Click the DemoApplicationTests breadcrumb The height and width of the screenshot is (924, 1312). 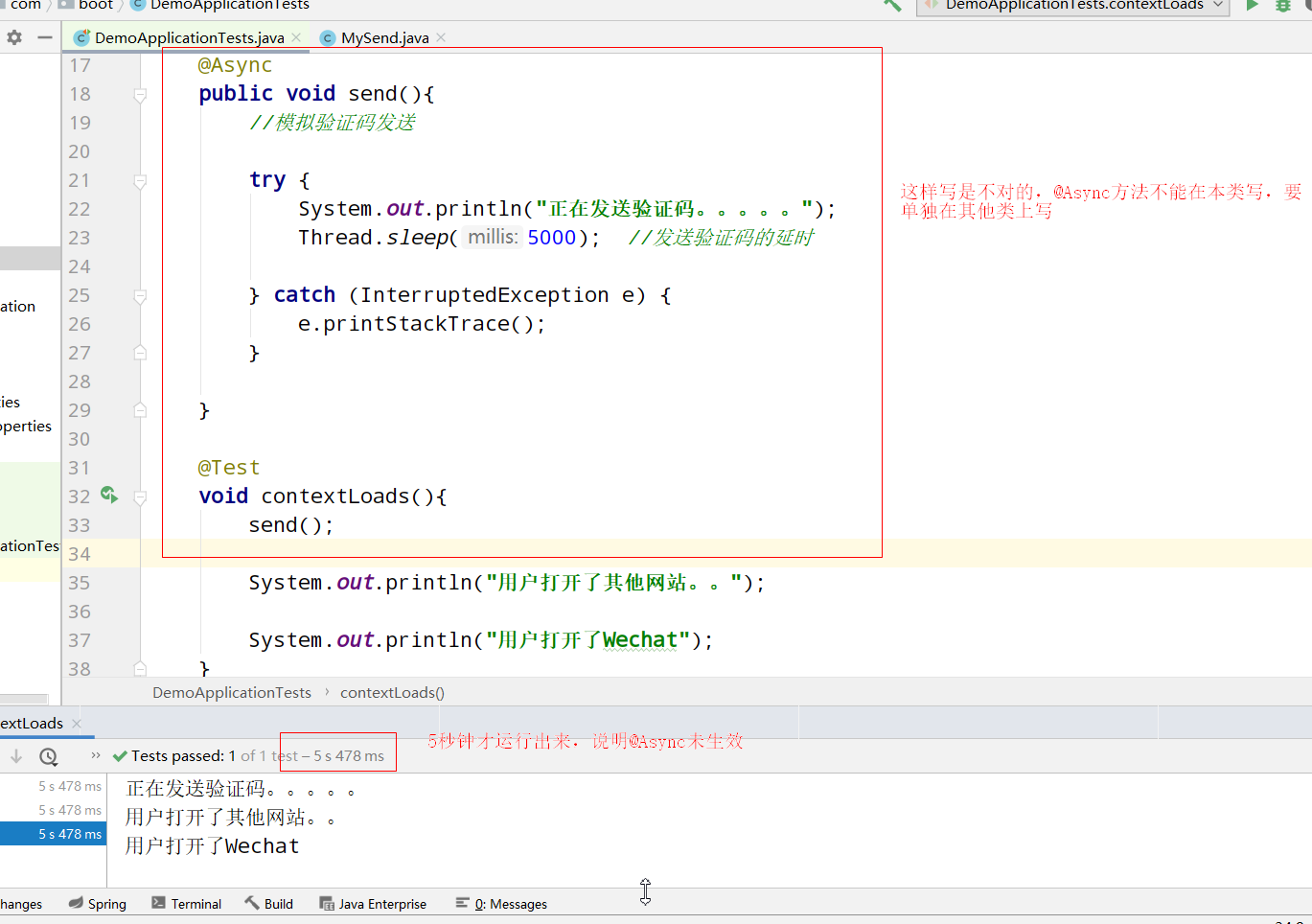tap(232, 692)
